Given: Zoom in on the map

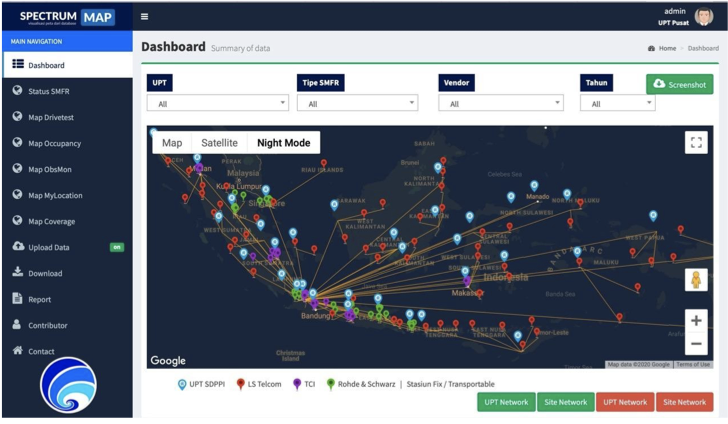Looking at the screenshot, I should (x=696, y=320).
